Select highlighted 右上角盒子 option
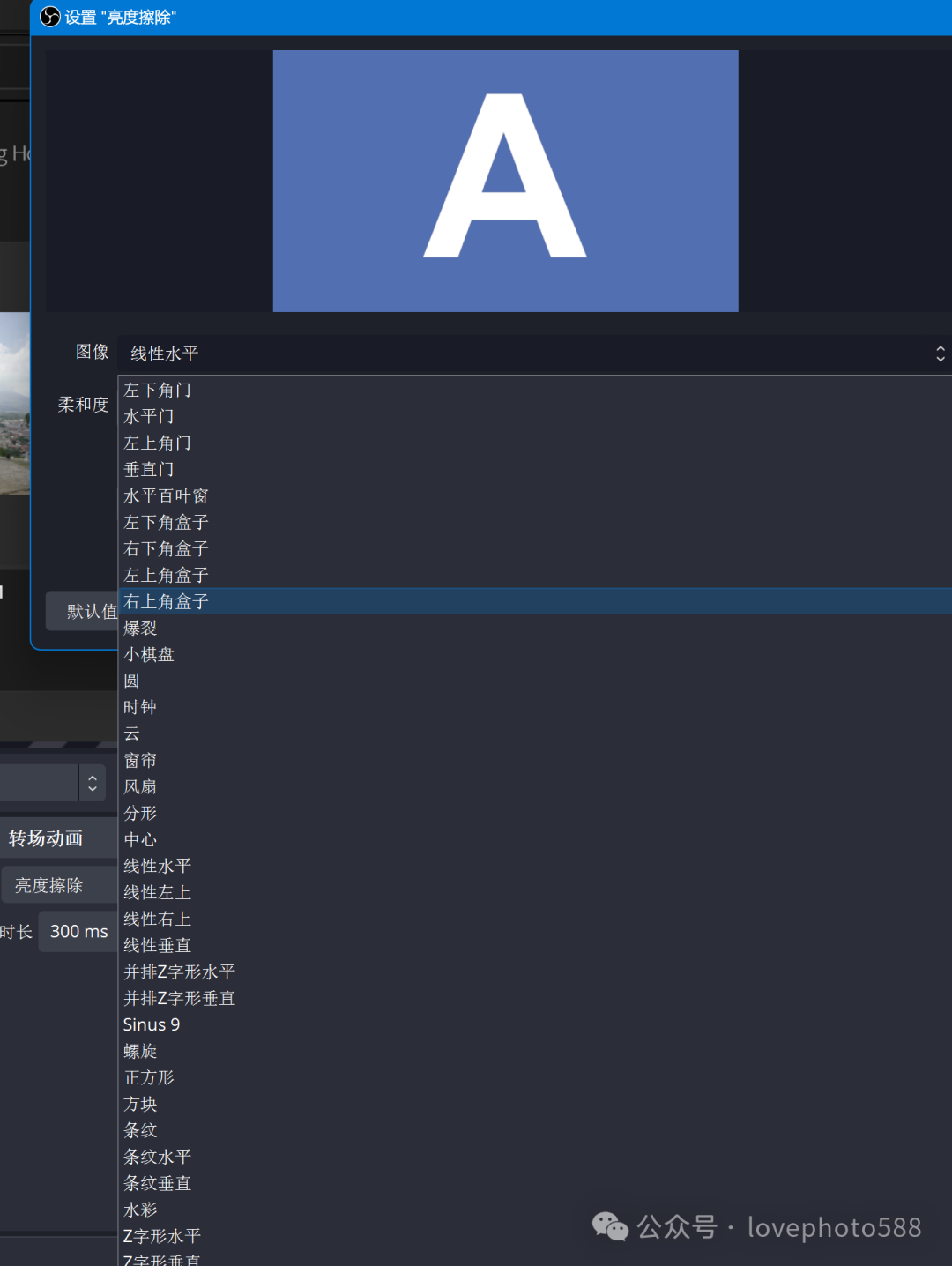Screen dimensions: 952x1266 167,601
